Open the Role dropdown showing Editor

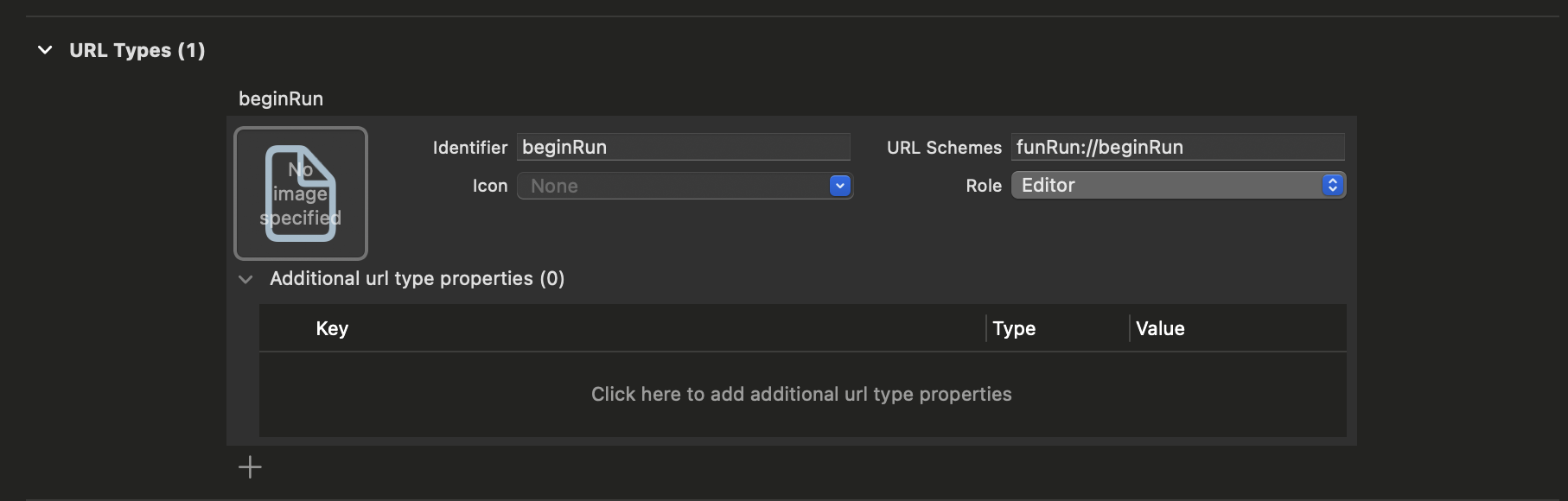[x=1178, y=185]
